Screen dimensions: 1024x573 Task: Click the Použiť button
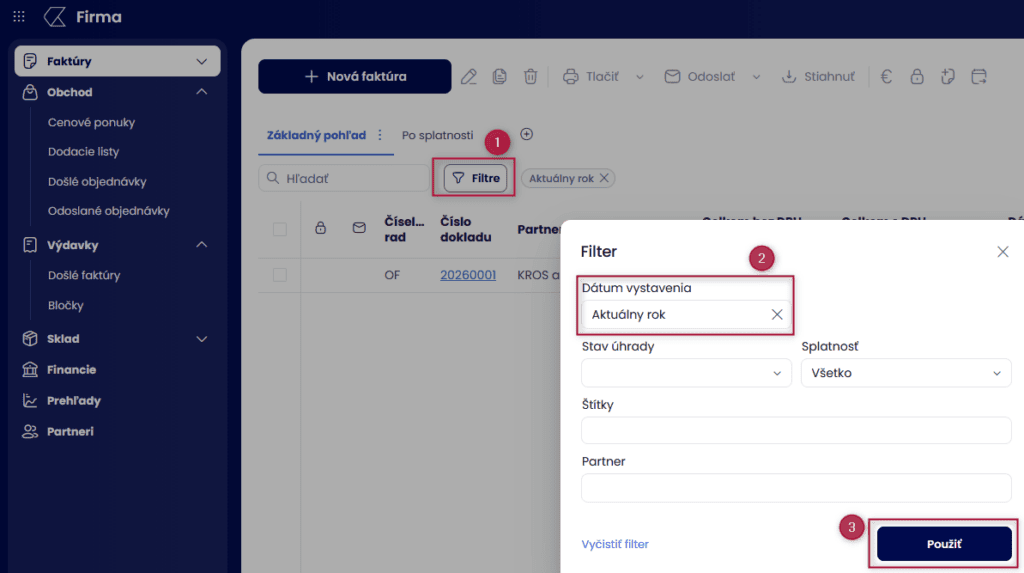(x=944, y=544)
